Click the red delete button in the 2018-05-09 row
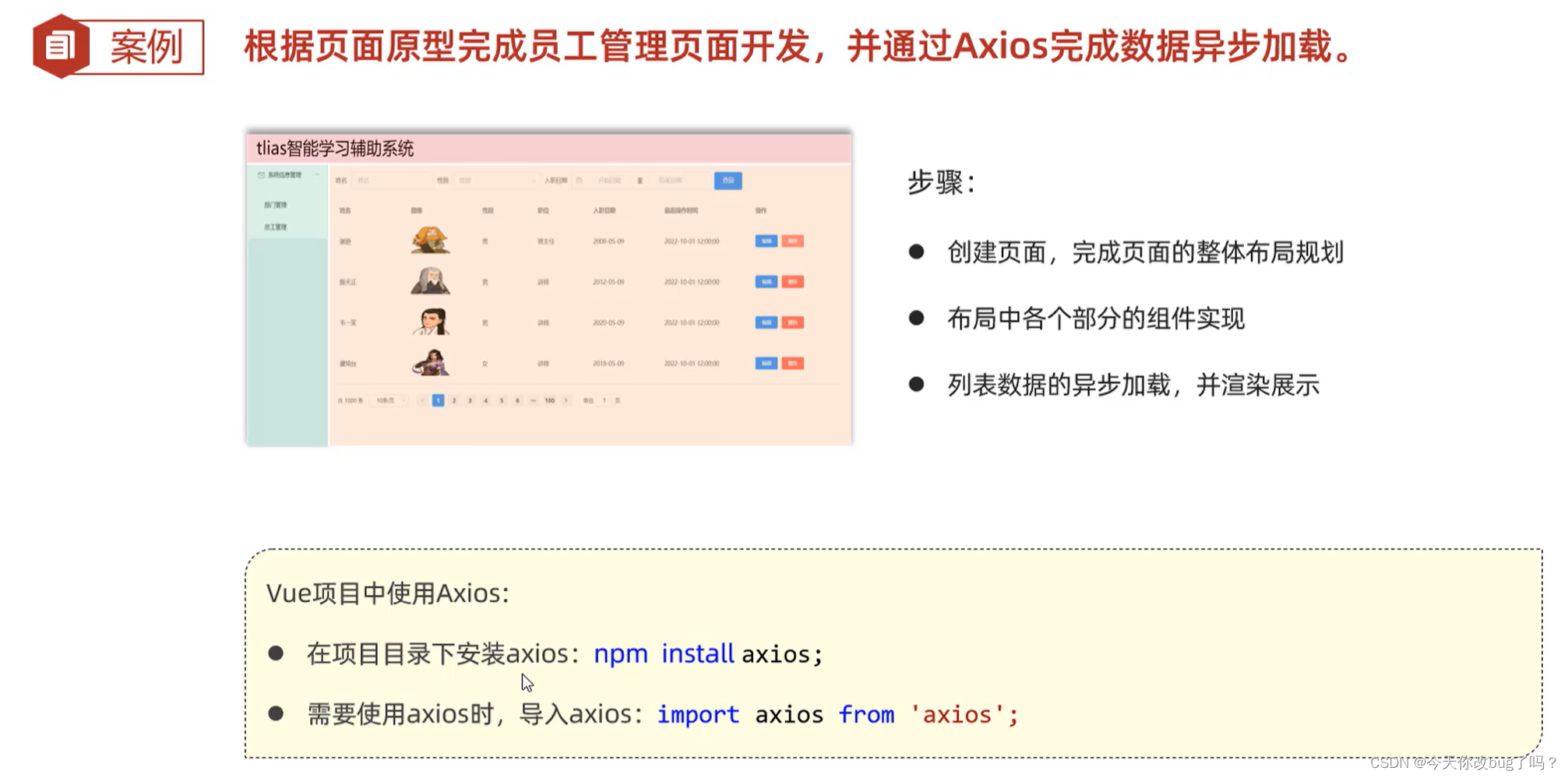The width and height of the screenshot is (1568, 778). pos(793,364)
